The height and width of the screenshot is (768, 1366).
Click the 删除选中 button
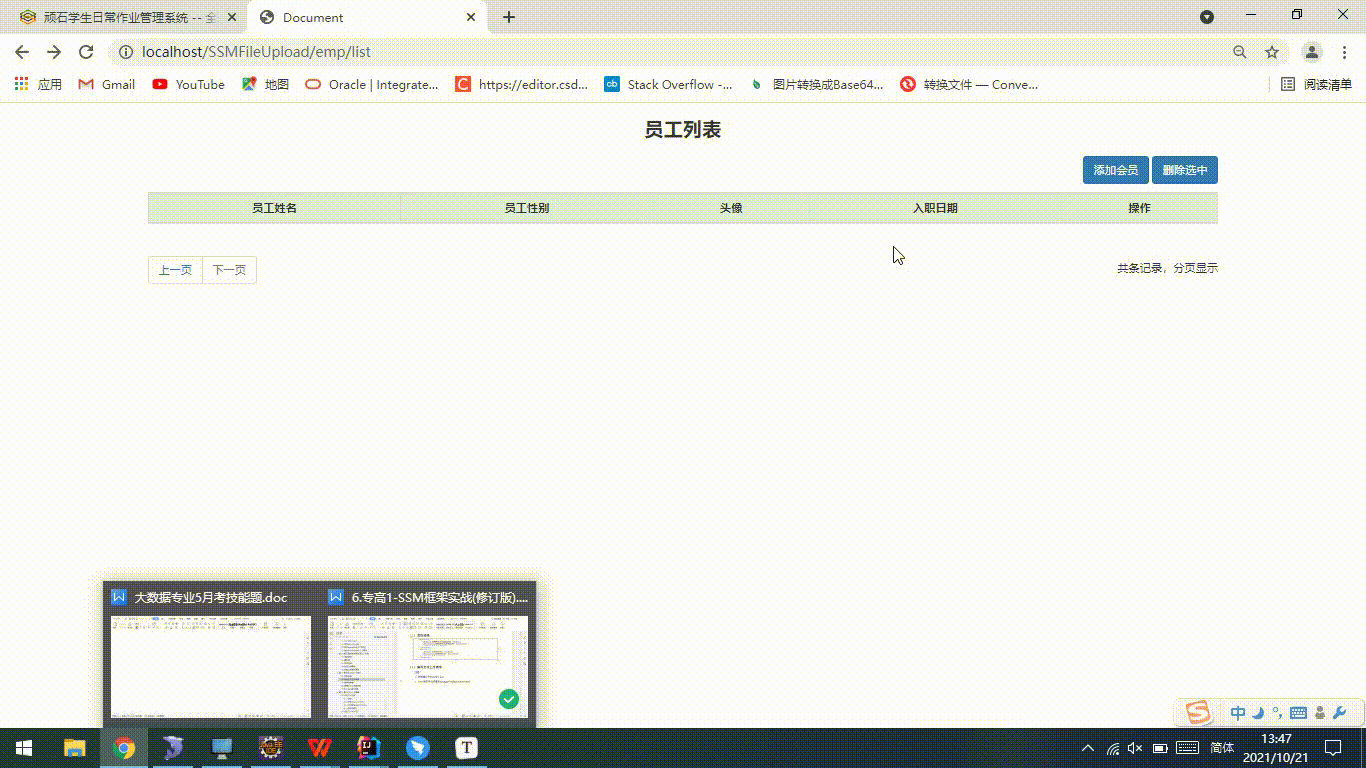(1184, 170)
